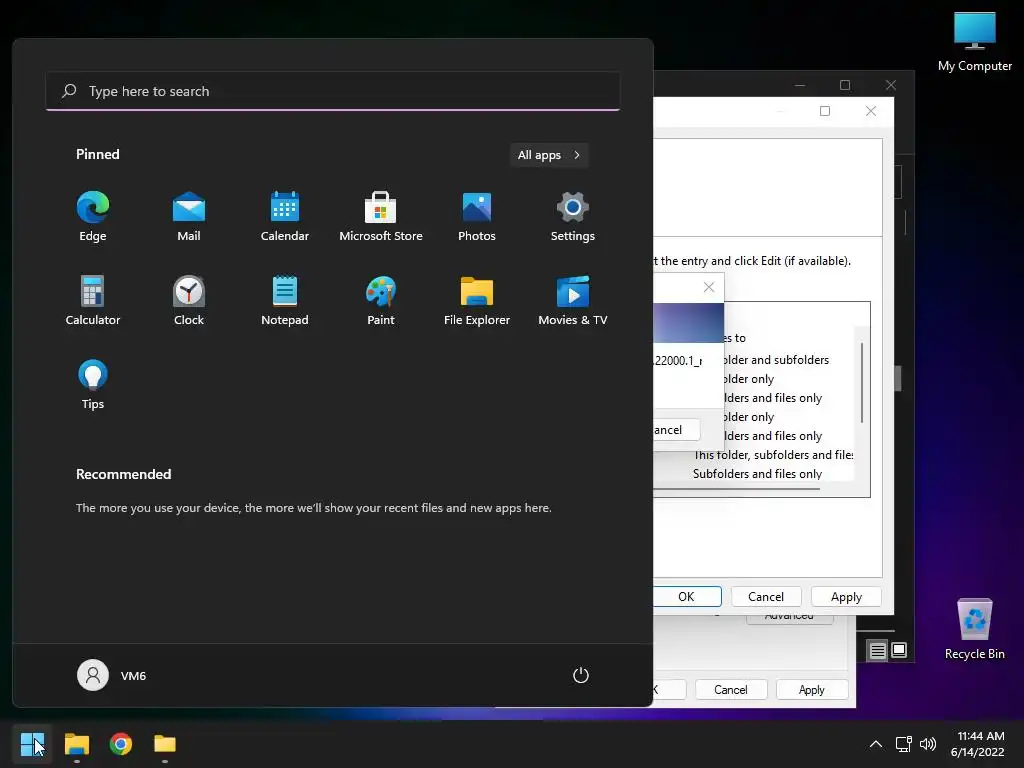Open File Explorer from the taskbar
Image resolution: width=1024 pixels, height=768 pixels.
[x=76, y=744]
